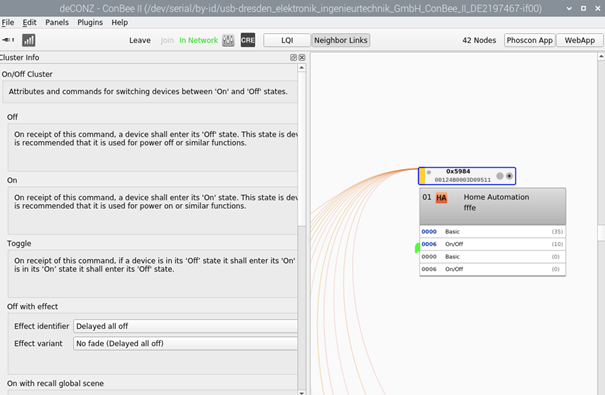
Task: Click the large gray circle on node 0x5984
Action: coord(500,176)
